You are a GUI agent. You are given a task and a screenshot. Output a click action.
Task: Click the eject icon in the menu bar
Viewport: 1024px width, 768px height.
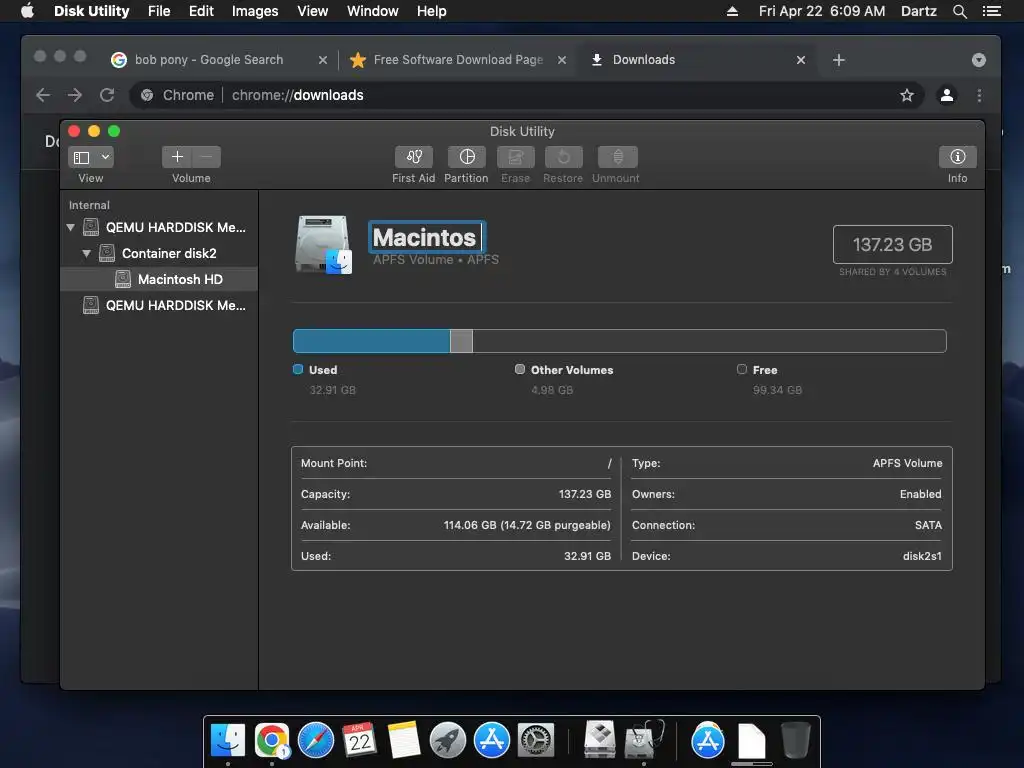click(x=732, y=11)
